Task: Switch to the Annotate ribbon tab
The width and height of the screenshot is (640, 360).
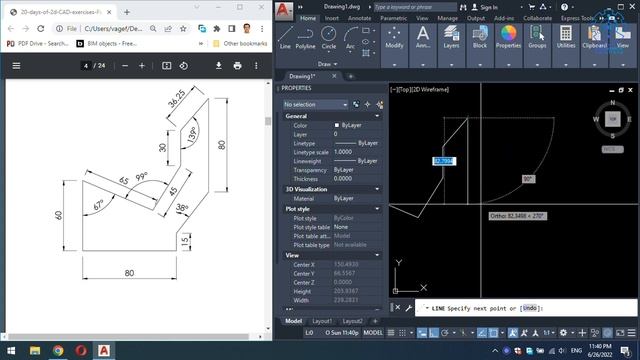Action: click(x=359, y=18)
